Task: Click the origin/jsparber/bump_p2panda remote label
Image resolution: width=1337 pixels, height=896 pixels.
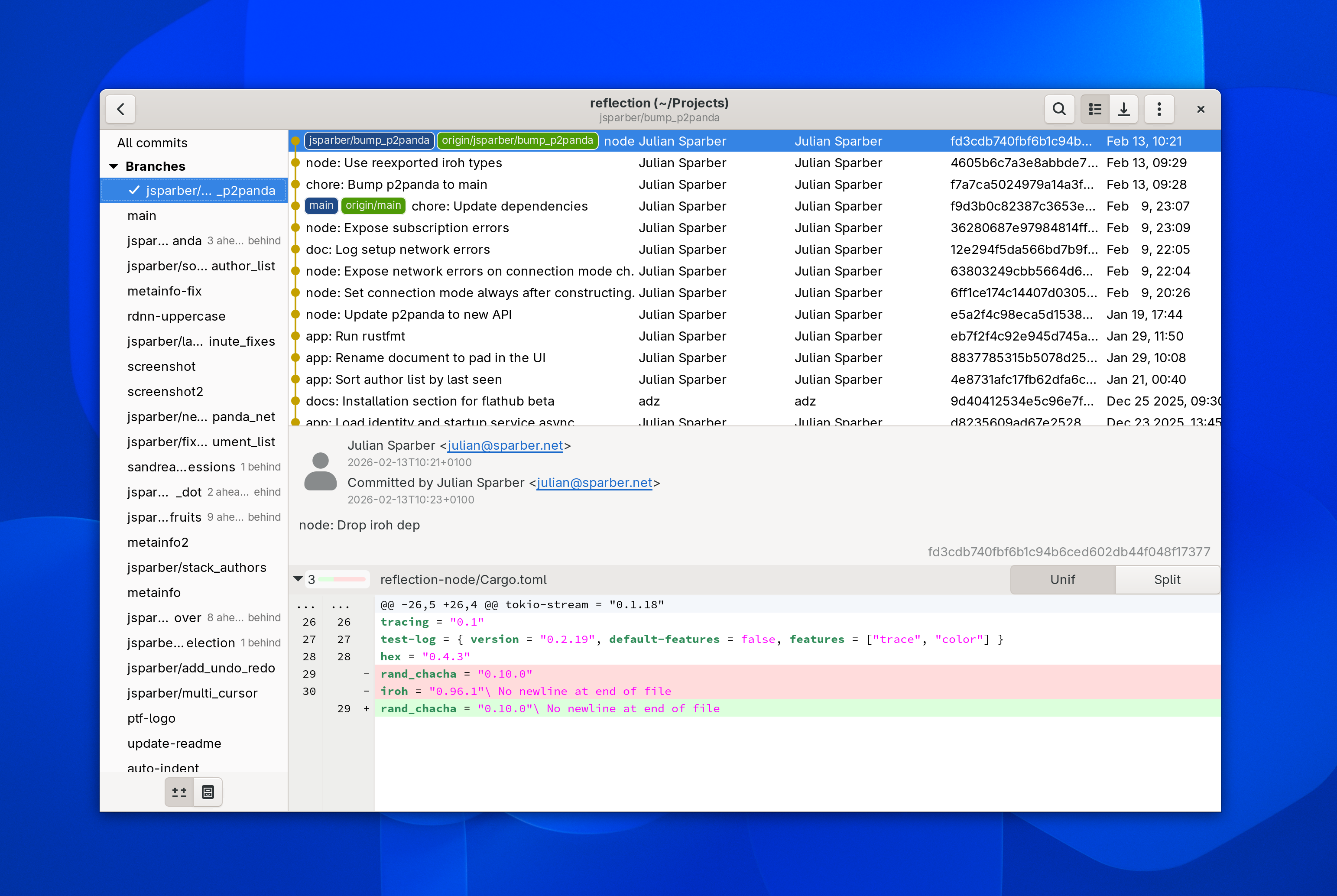Action: [x=517, y=140]
